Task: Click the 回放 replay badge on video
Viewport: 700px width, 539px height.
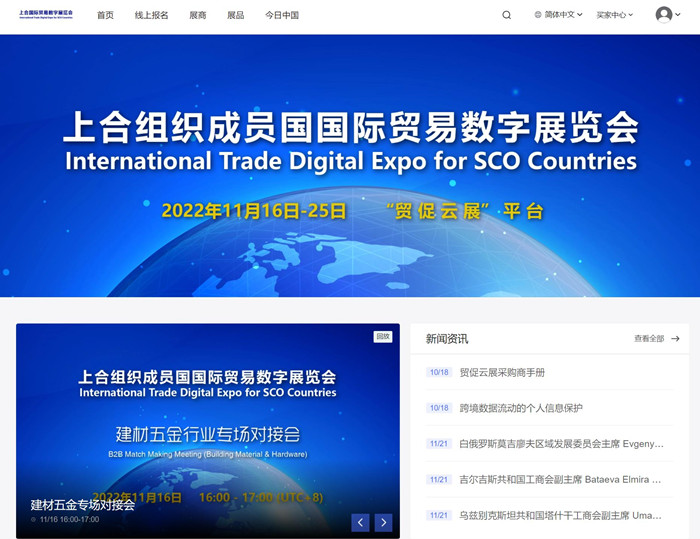Action: point(383,337)
